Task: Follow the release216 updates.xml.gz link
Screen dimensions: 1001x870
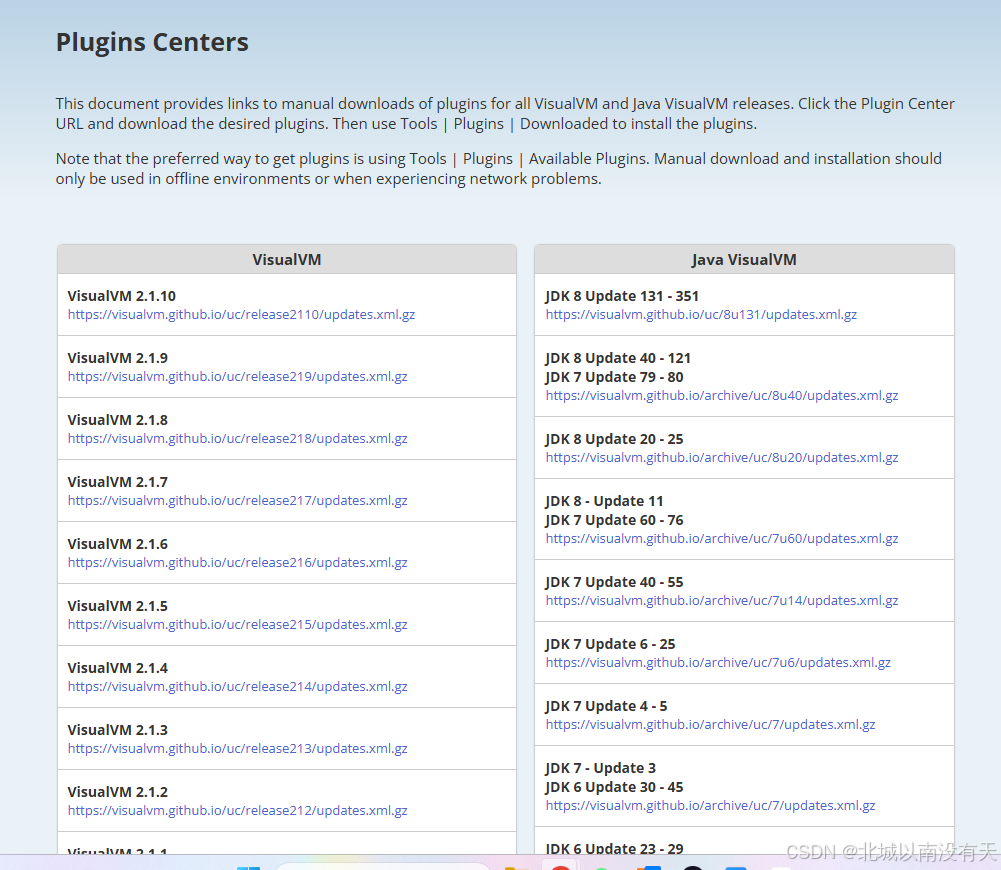Action: click(237, 562)
